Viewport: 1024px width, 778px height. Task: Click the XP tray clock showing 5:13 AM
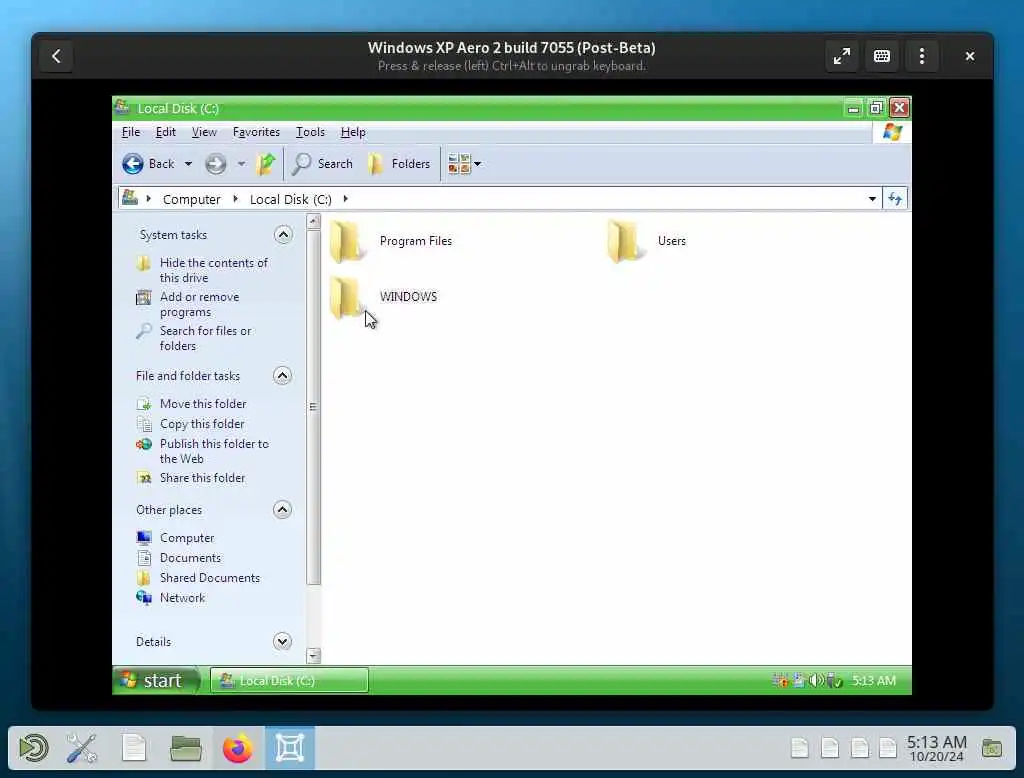(x=874, y=681)
